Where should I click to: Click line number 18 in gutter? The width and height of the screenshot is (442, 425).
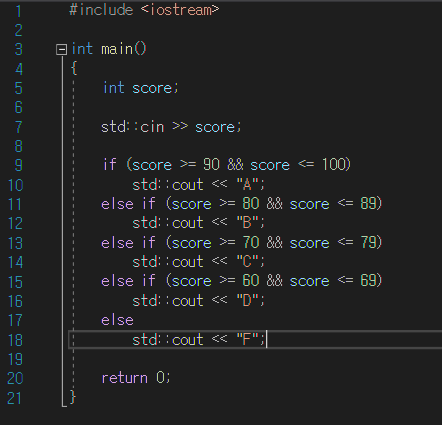(x=15, y=340)
